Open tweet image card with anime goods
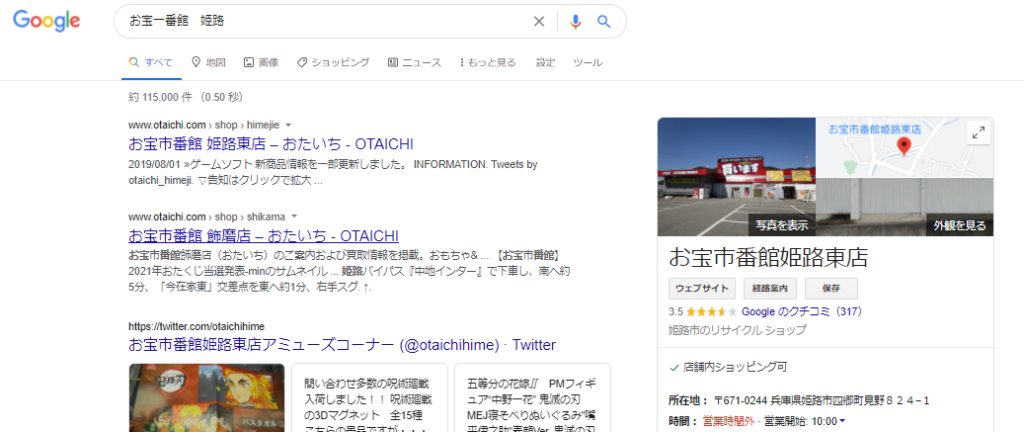This screenshot has width=1024, height=432. 207,397
